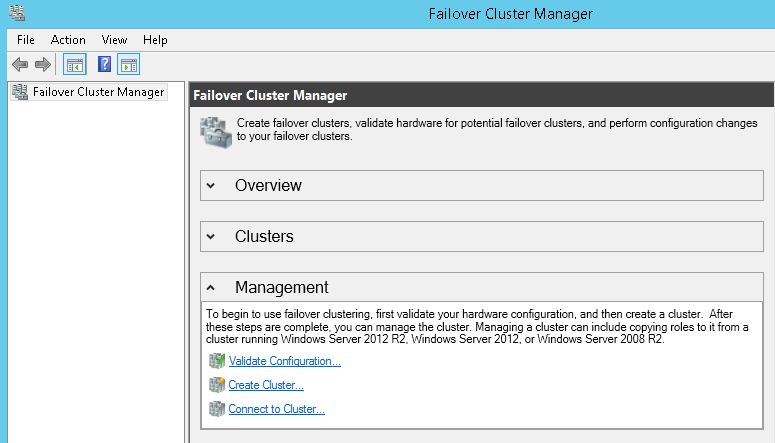
Task: Open the File menu
Action: 26,40
